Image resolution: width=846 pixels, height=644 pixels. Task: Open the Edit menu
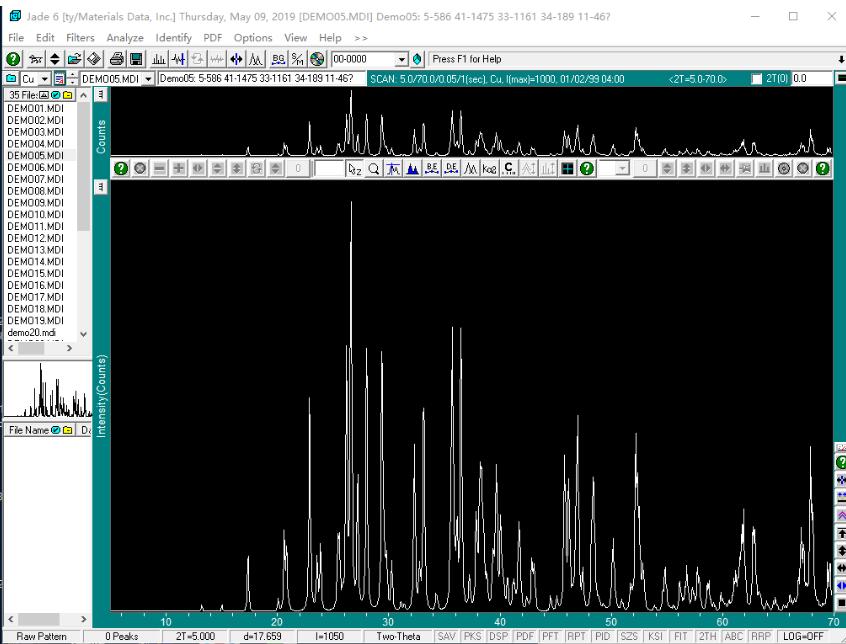click(45, 37)
